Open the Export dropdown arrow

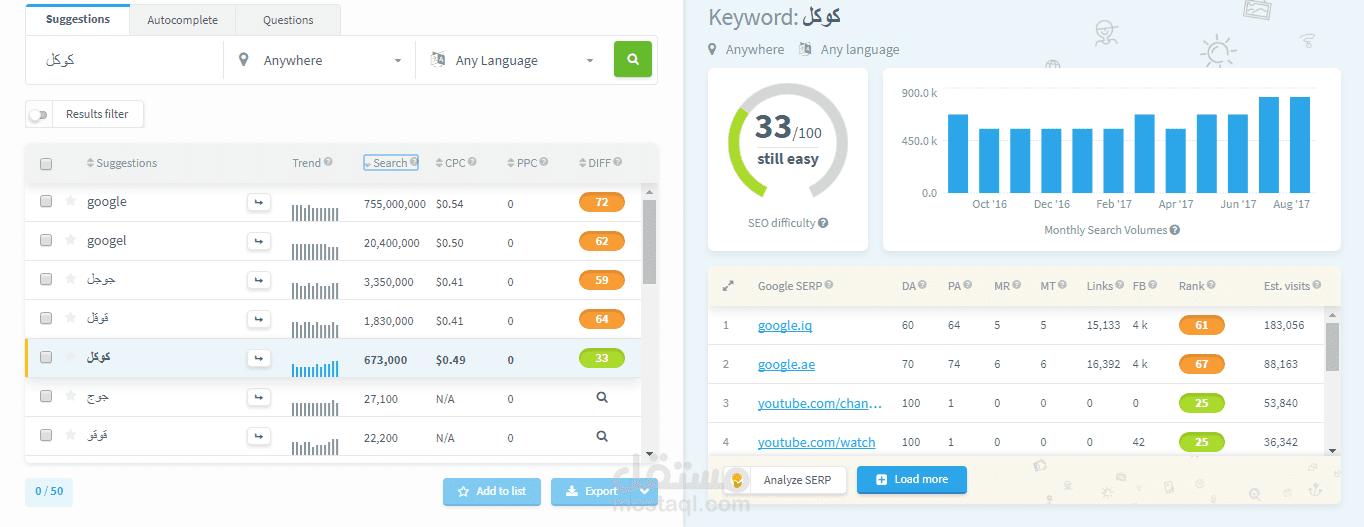[645, 491]
